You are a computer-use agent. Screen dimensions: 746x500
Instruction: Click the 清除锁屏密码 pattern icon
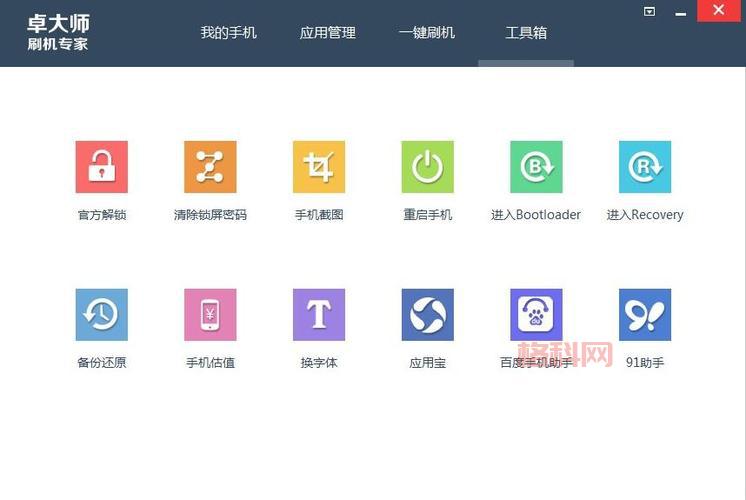coord(210,167)
